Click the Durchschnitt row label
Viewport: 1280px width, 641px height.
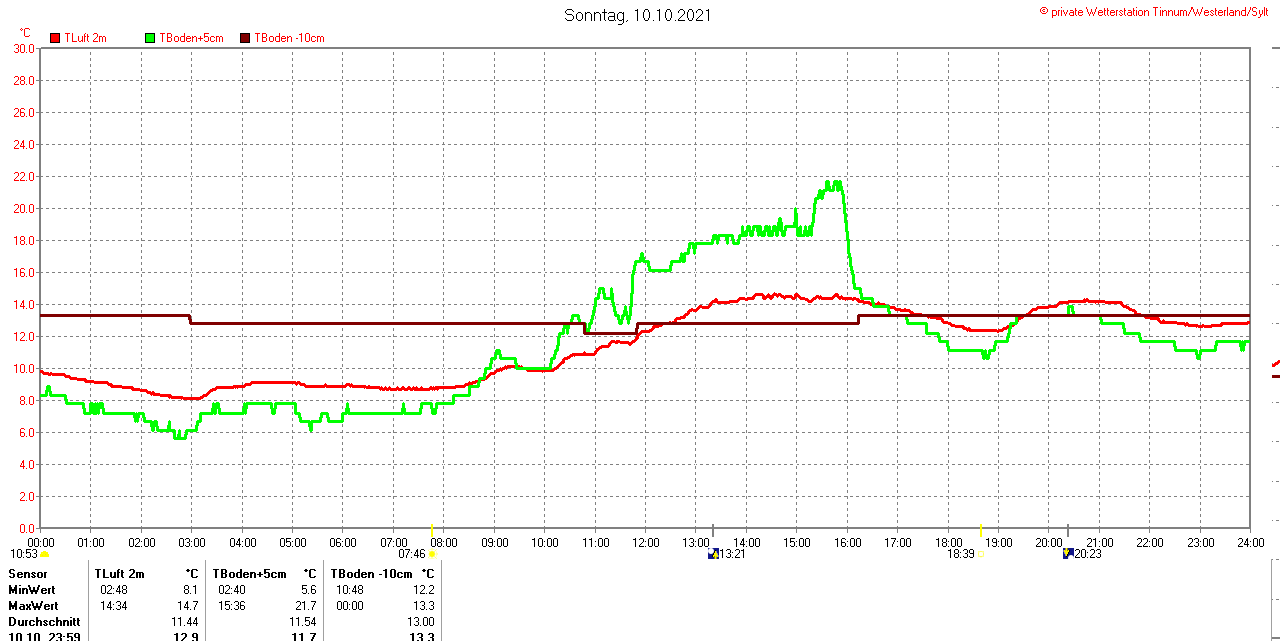point(44,622)
